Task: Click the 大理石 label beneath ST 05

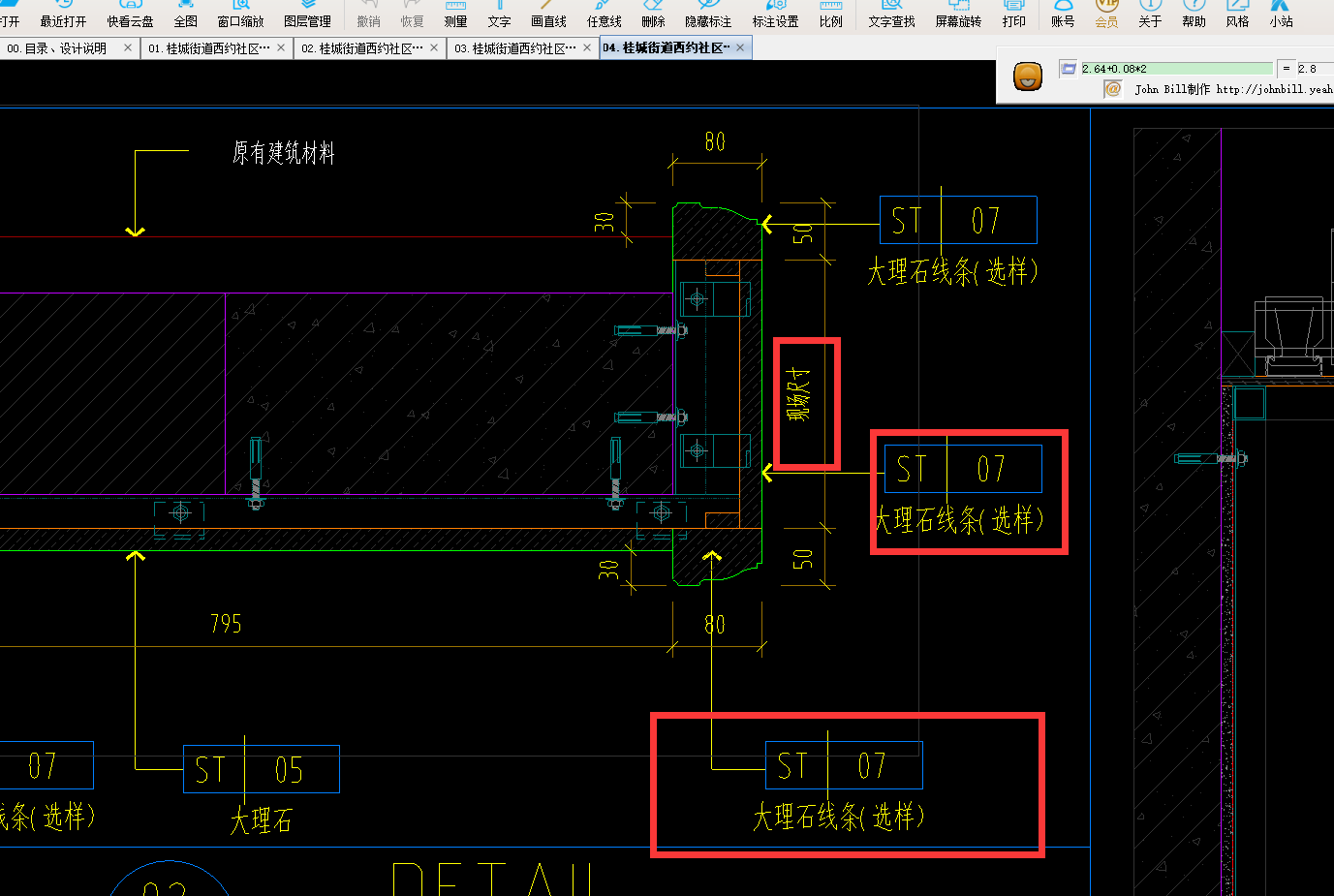Action: tap(262, 821)
